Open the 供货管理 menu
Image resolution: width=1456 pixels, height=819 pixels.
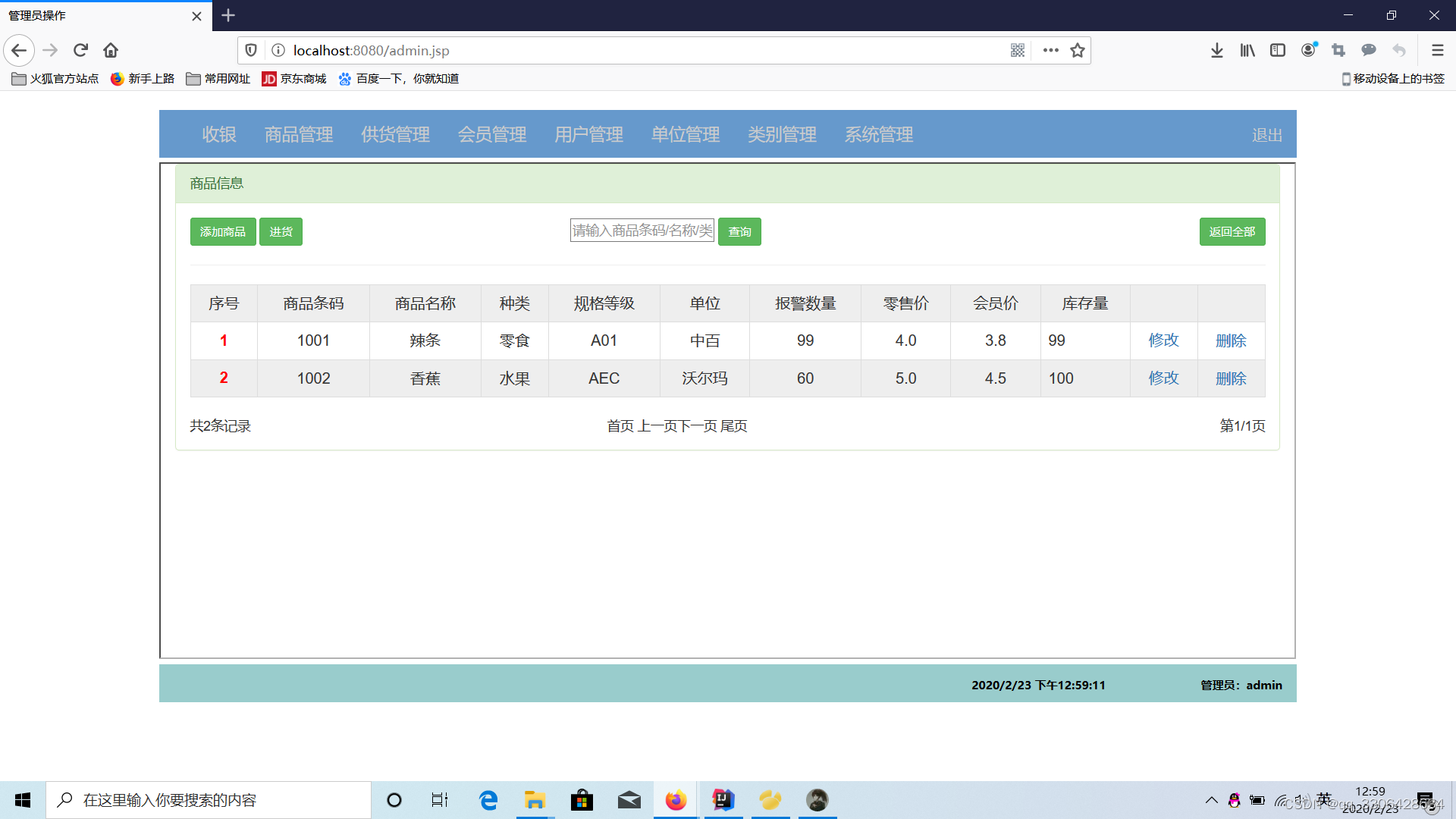click(395, 134)
